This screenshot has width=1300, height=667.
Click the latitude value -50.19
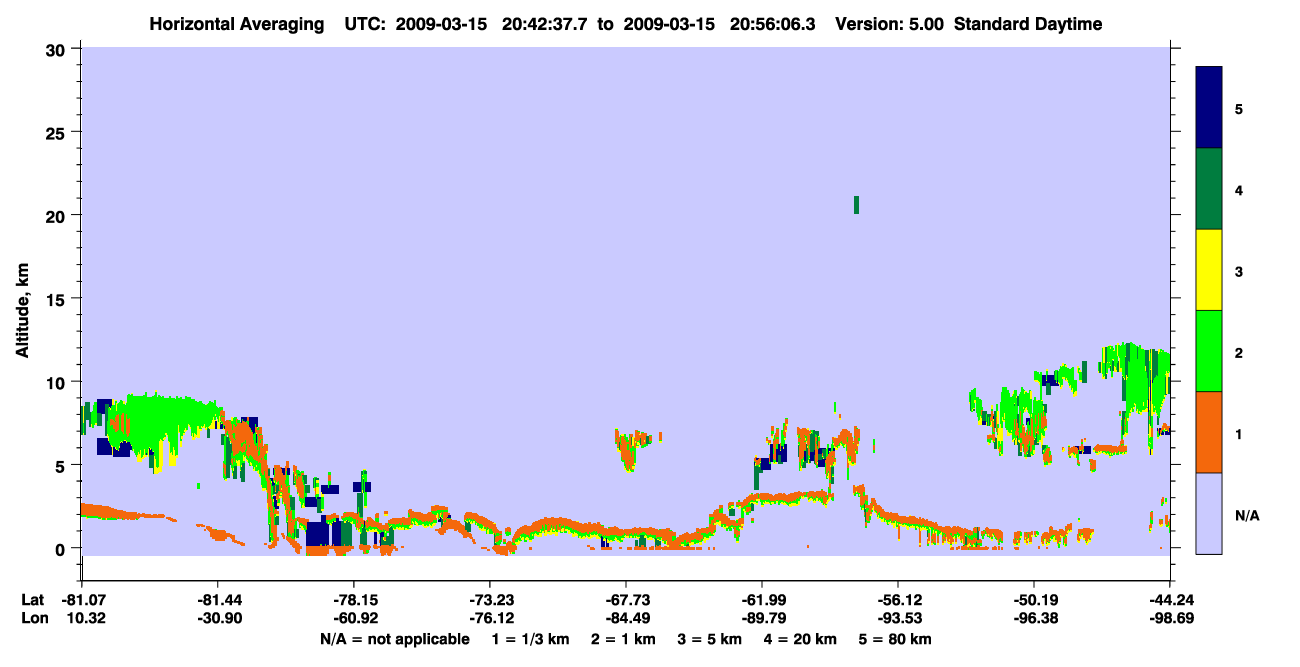pos(1034,600)
